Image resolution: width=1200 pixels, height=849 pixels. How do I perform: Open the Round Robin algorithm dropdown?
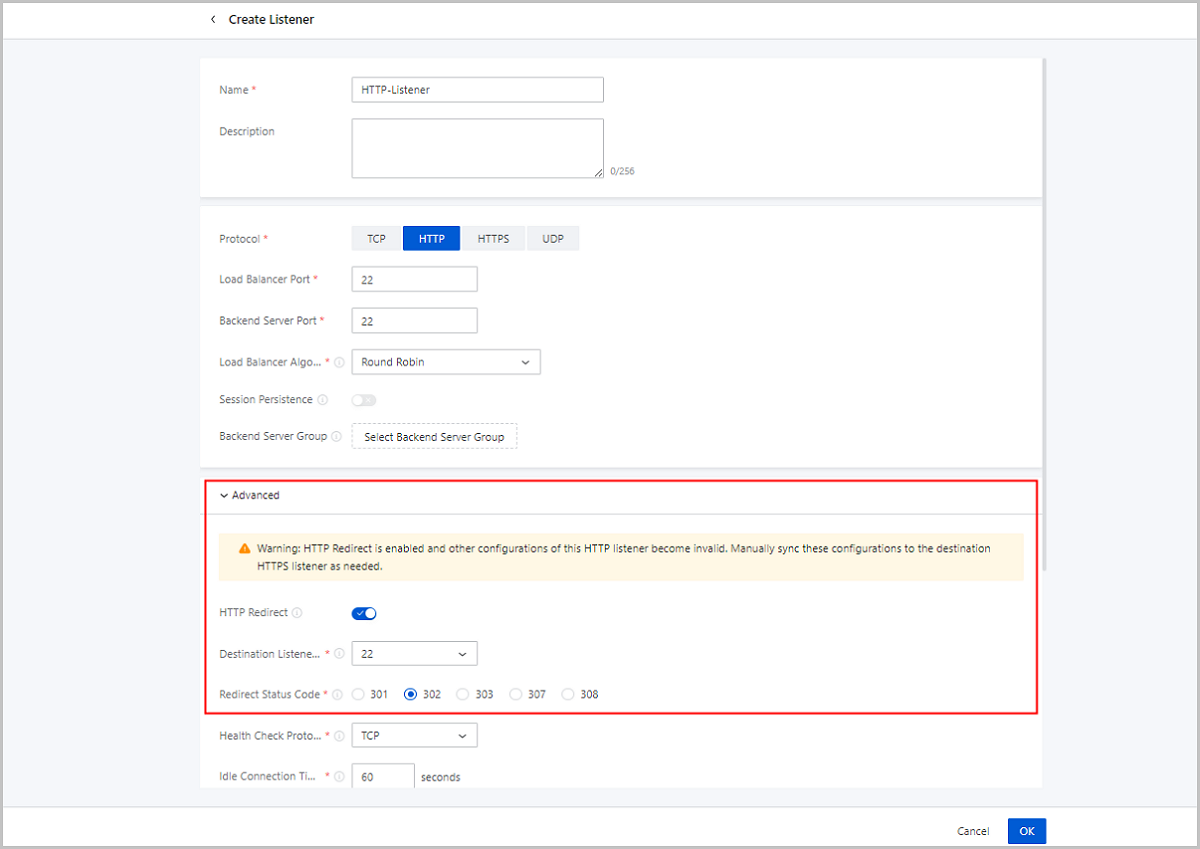(x=446, y=362)
